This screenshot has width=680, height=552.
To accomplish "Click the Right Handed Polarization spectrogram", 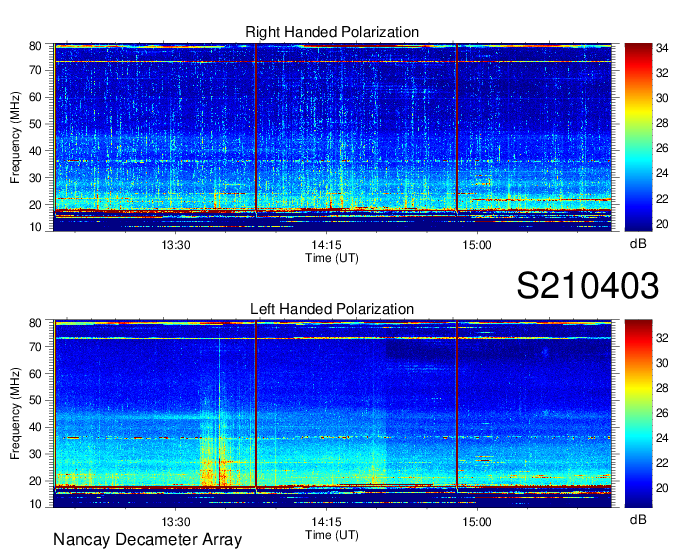I will point(333,137).
